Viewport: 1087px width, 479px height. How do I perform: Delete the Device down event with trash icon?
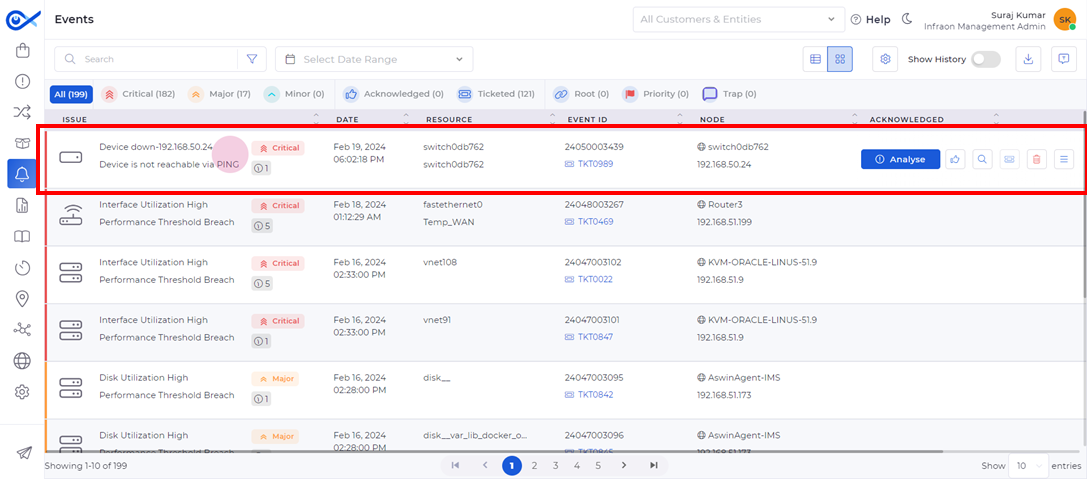click(x=1036, y=159)
